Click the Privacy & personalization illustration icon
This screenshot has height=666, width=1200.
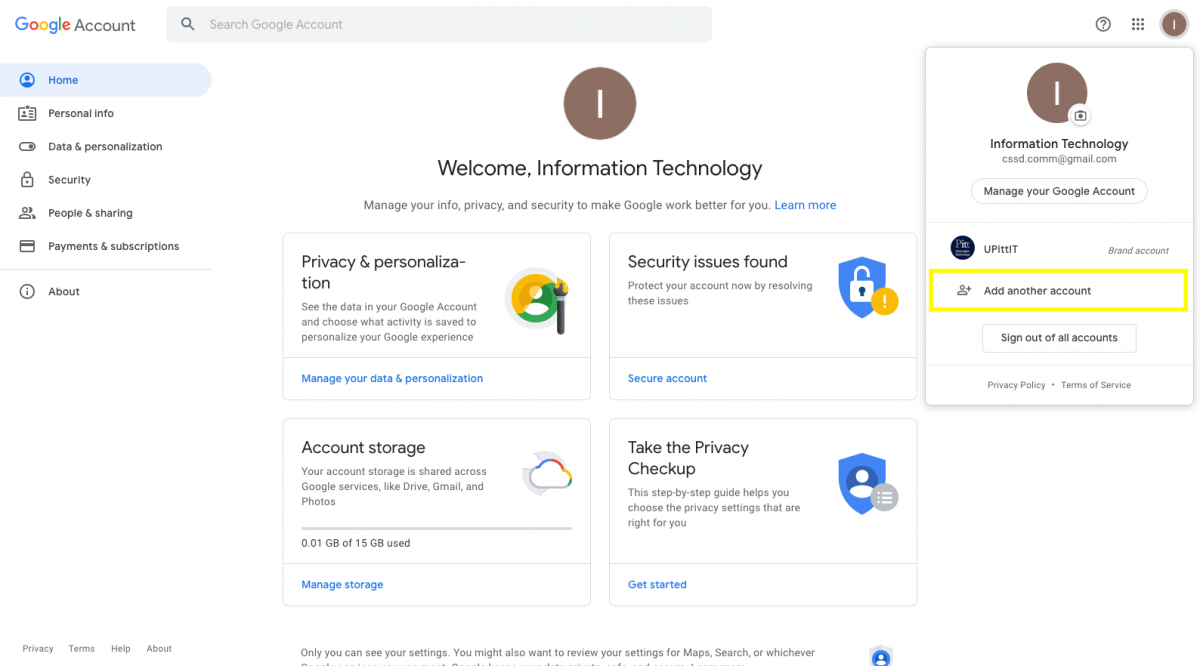point(537,300)
